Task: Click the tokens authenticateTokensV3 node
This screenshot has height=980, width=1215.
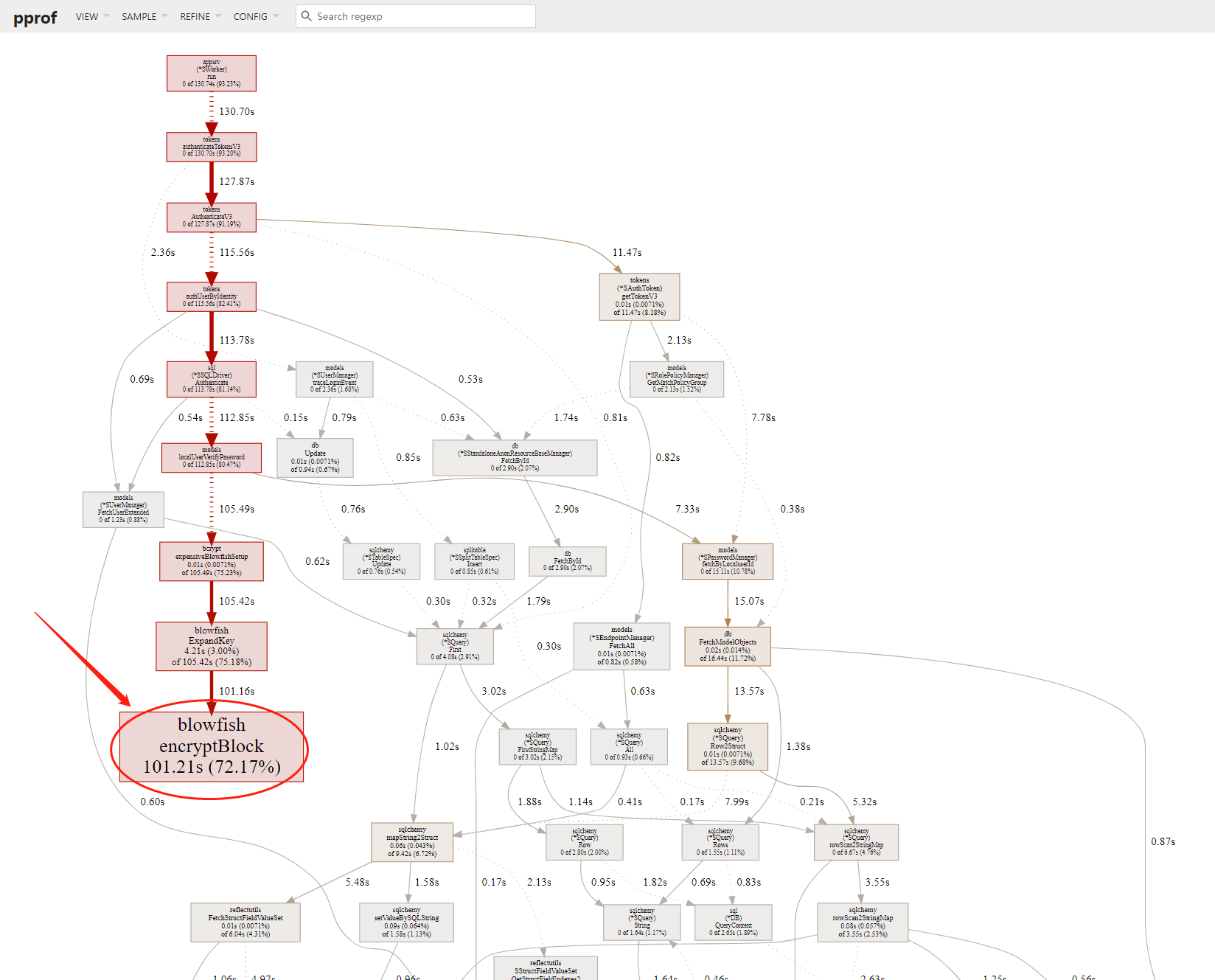Action: (x=212, y=147)
